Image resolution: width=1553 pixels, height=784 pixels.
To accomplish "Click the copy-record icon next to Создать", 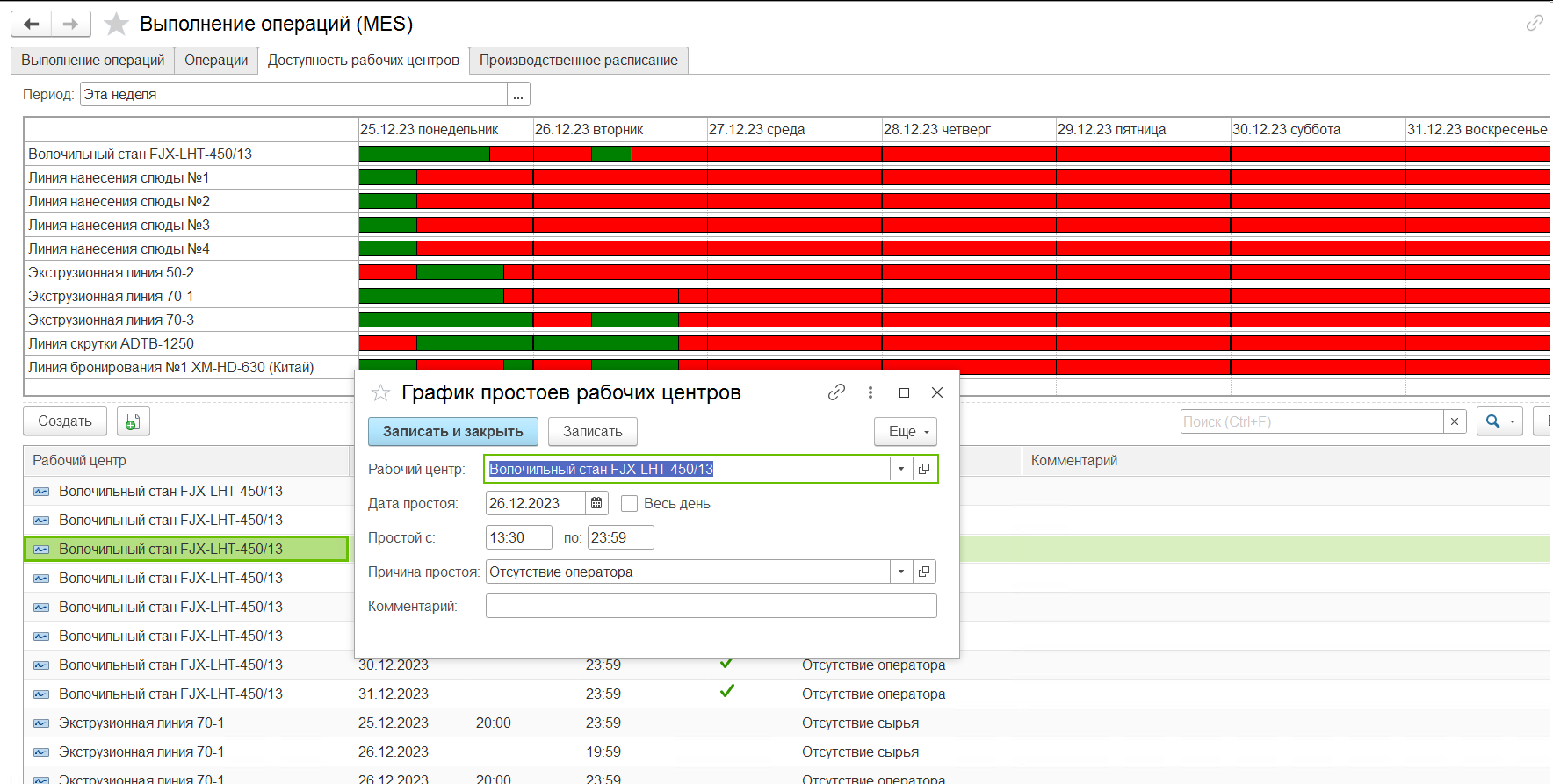I will (x=133, y=421).
